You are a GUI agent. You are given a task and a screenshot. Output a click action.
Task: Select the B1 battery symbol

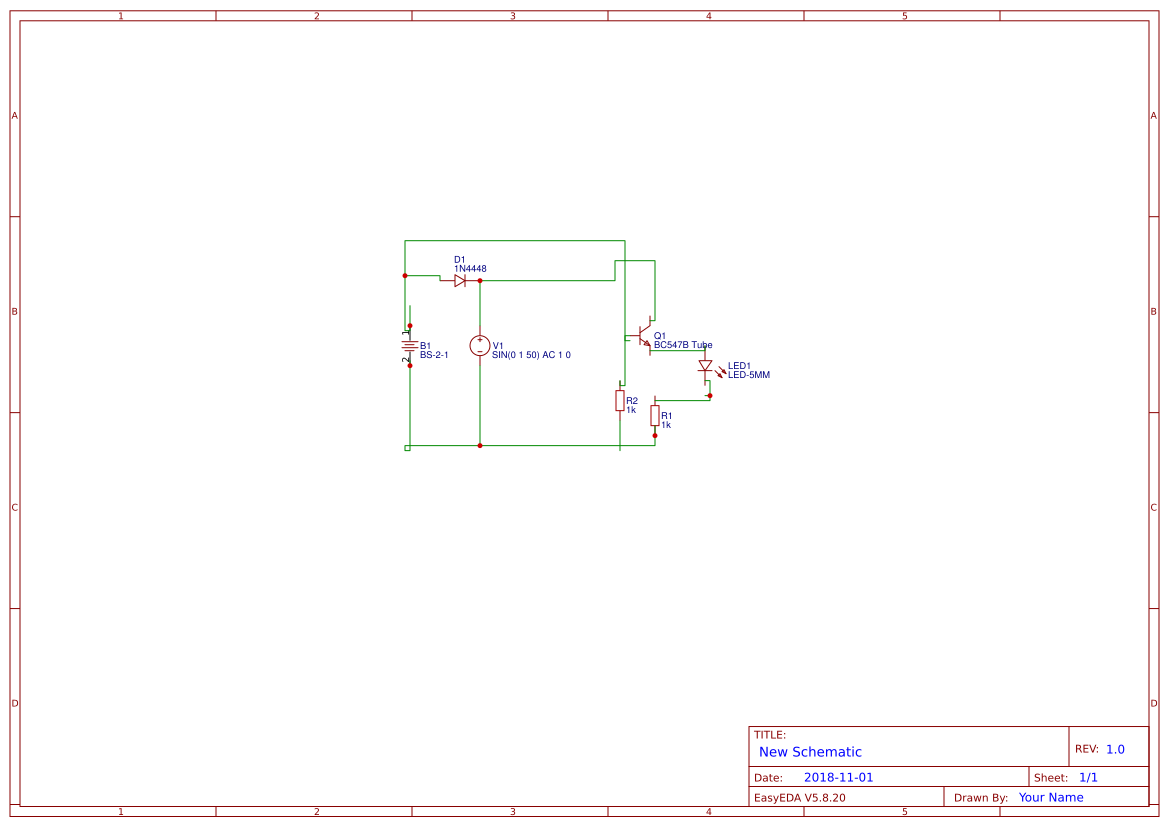click(409, 345)
